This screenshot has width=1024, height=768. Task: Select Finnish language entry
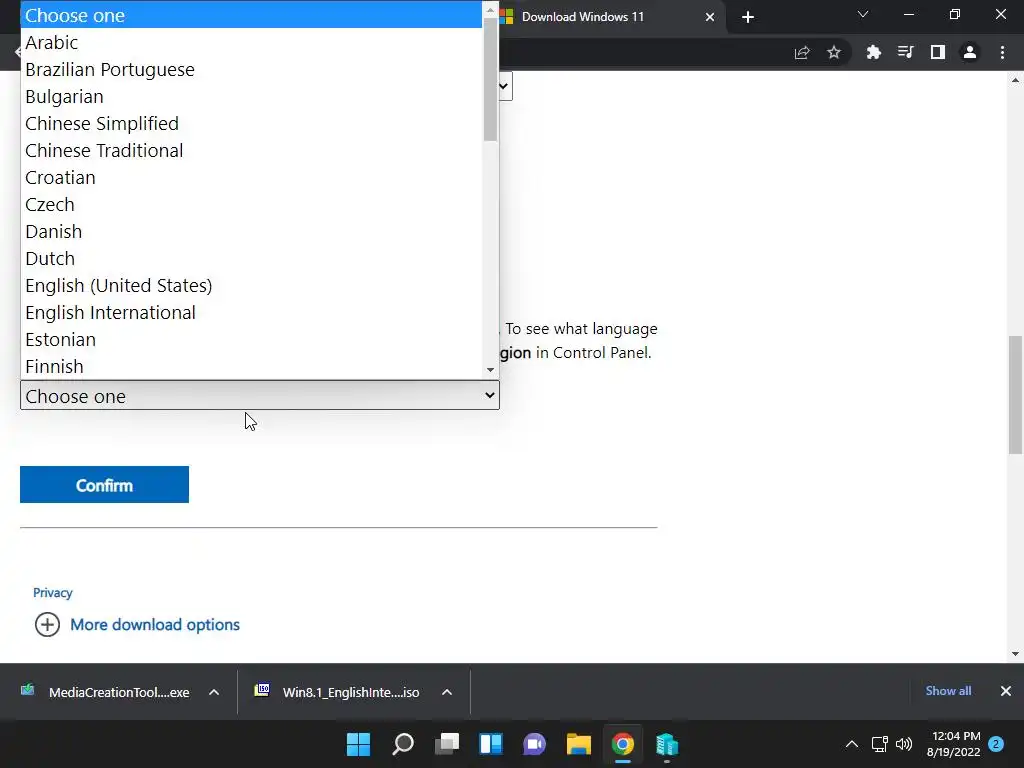[251, 366]
